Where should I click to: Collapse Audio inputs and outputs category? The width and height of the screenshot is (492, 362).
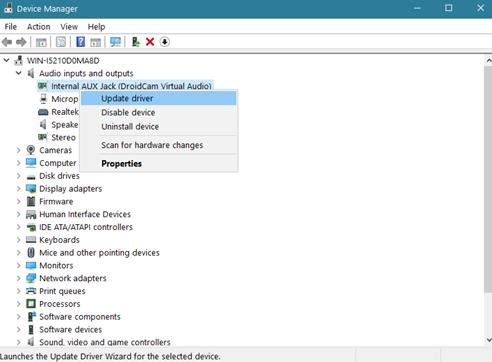click(19, 73)
